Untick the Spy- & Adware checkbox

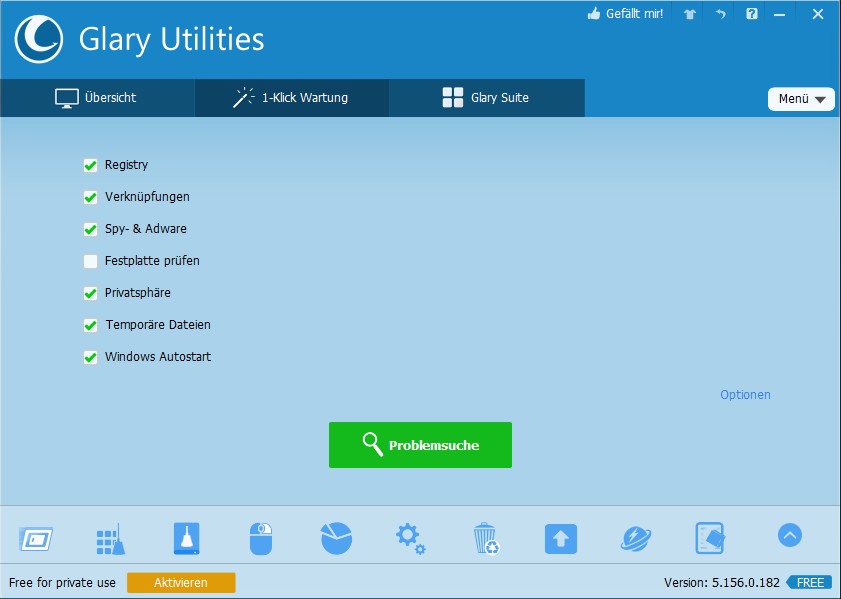click(x=90, y=229)
